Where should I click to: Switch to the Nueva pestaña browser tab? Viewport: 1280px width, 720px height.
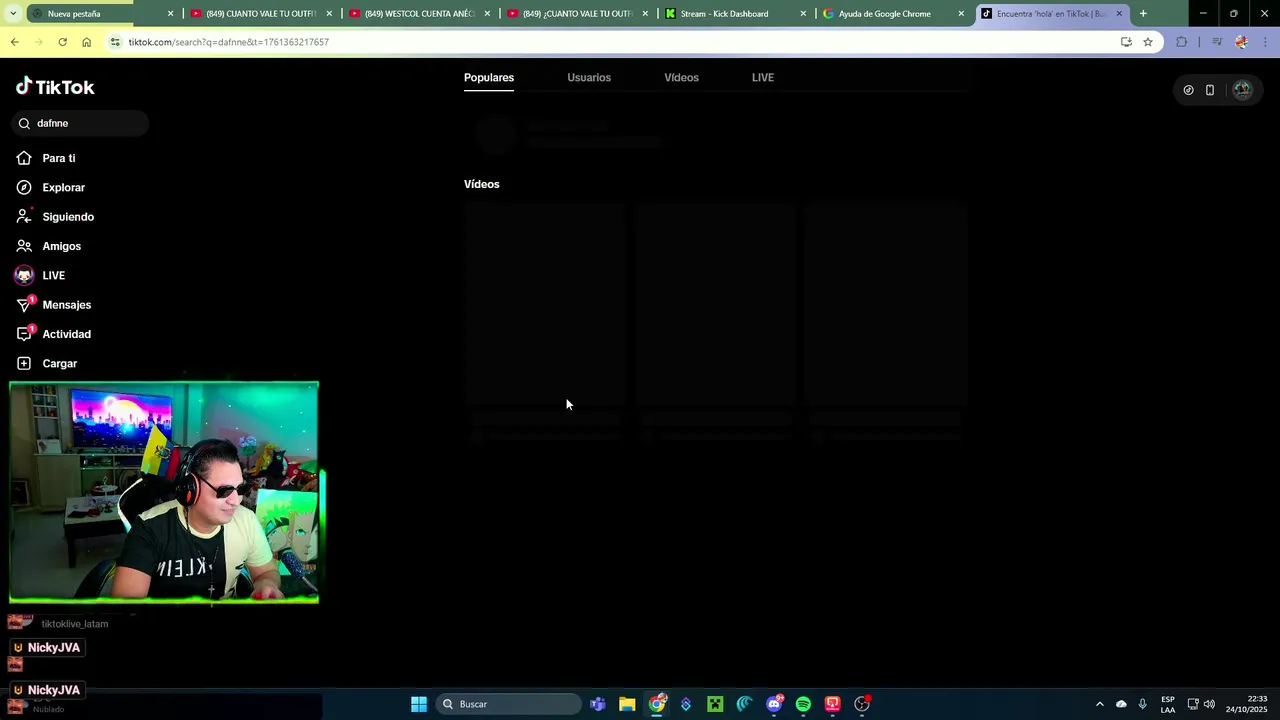(x=98, y=14)
